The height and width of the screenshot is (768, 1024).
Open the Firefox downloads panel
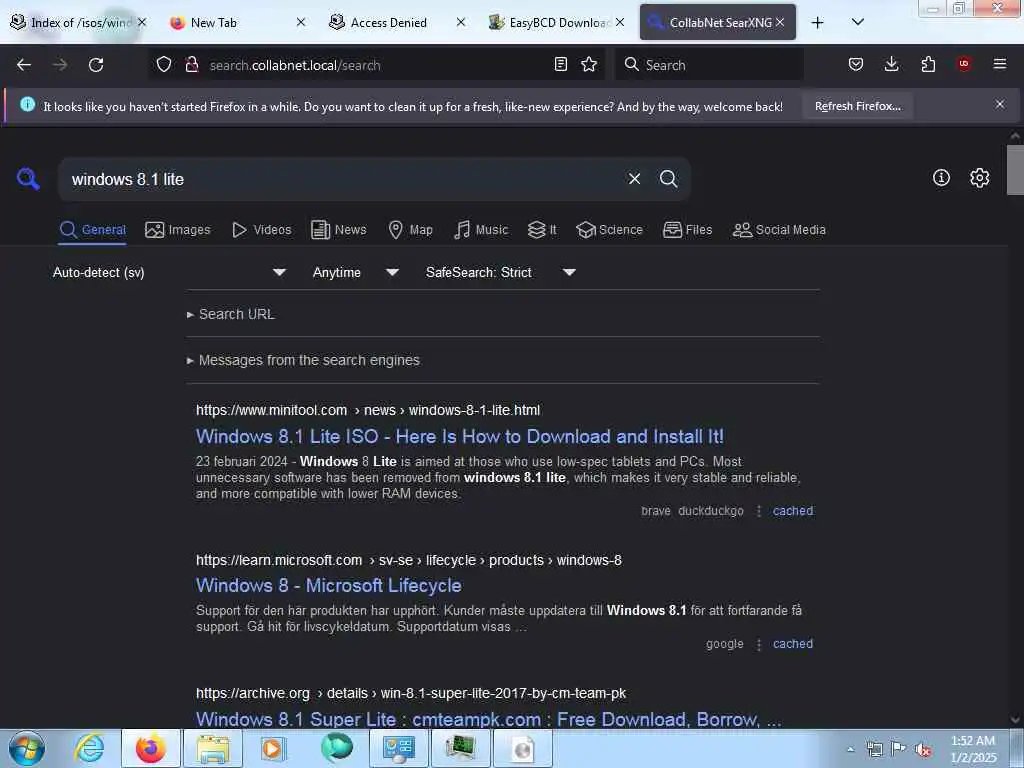(x=891, y=64)
